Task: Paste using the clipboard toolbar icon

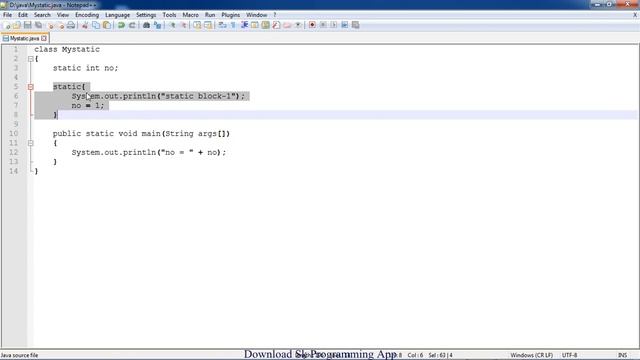Action: tap(107, 25)
